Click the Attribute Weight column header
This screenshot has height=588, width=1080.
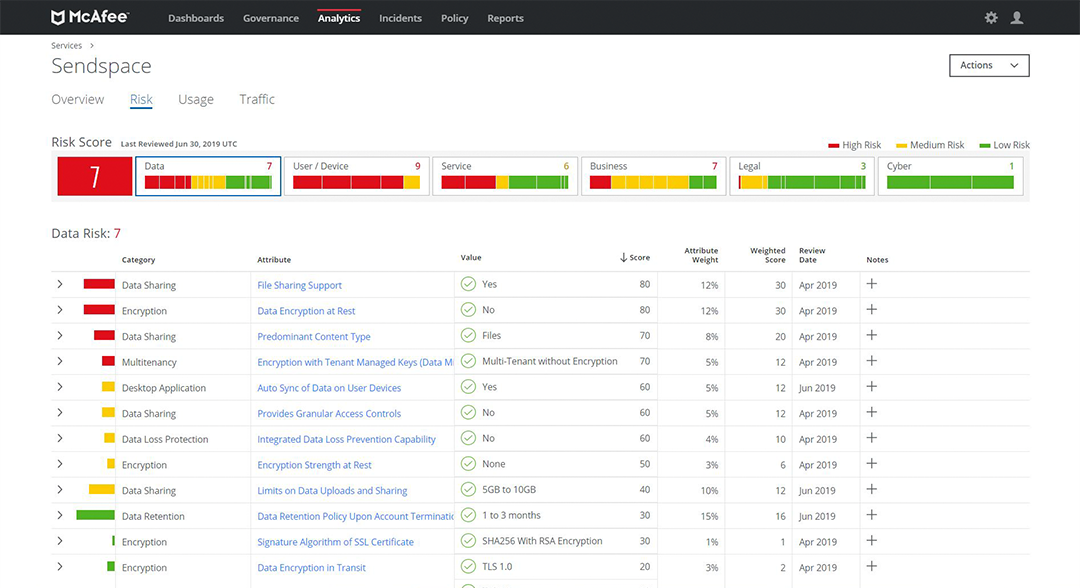click(701, 255)
